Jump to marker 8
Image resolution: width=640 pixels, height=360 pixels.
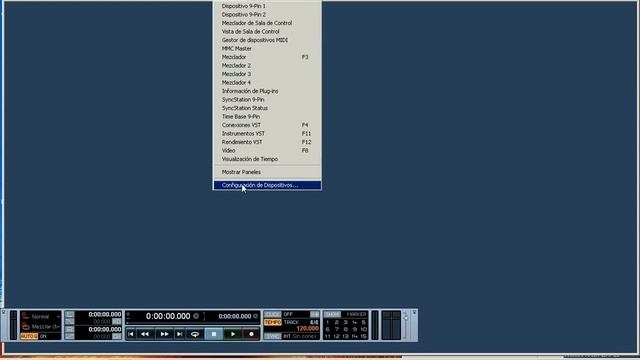(345, 329)
